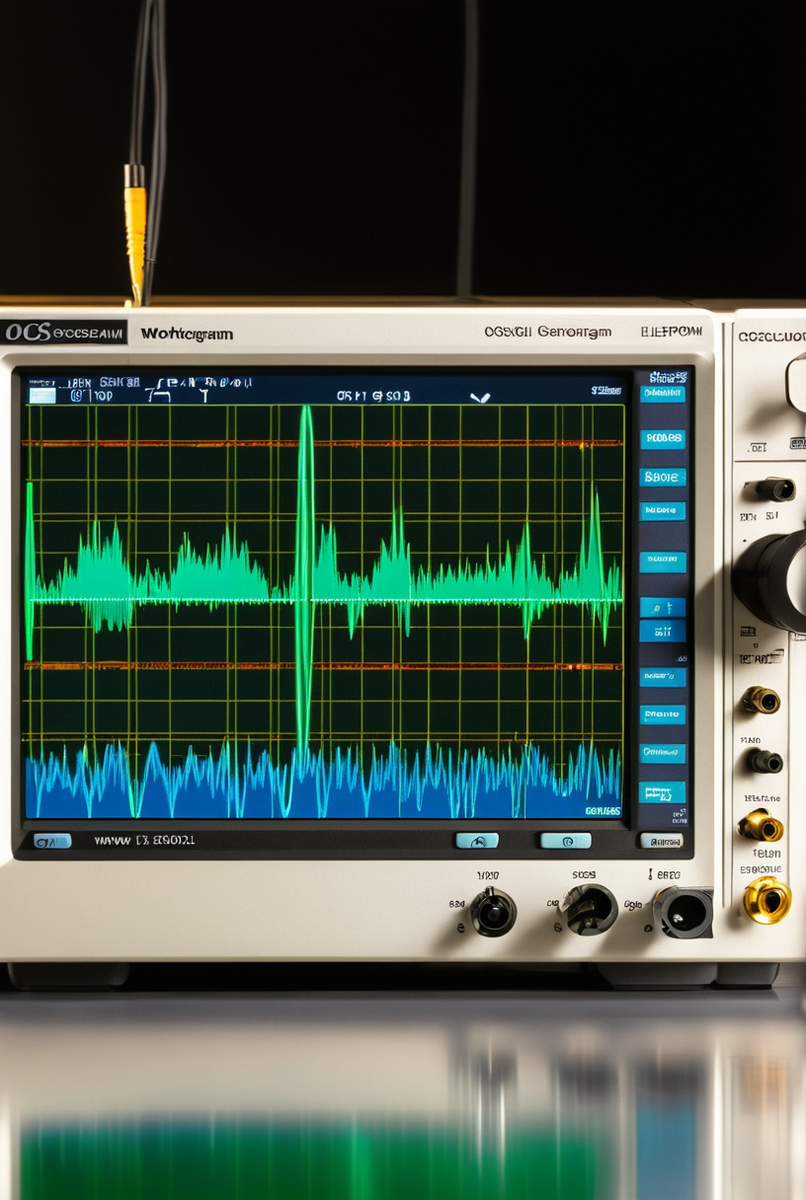Touch the upper gold connector on the right panel
Screen dimensions: 806x1200
click(761, 700)
